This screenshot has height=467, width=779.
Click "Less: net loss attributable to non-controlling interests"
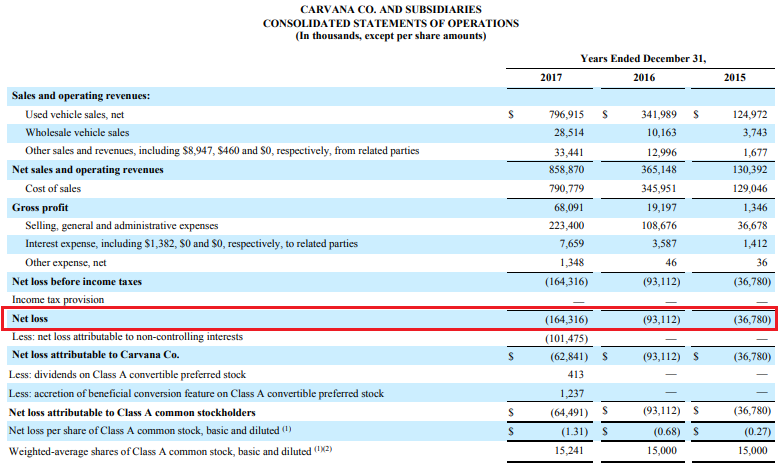pyautogui.click(x=127, y=337)
